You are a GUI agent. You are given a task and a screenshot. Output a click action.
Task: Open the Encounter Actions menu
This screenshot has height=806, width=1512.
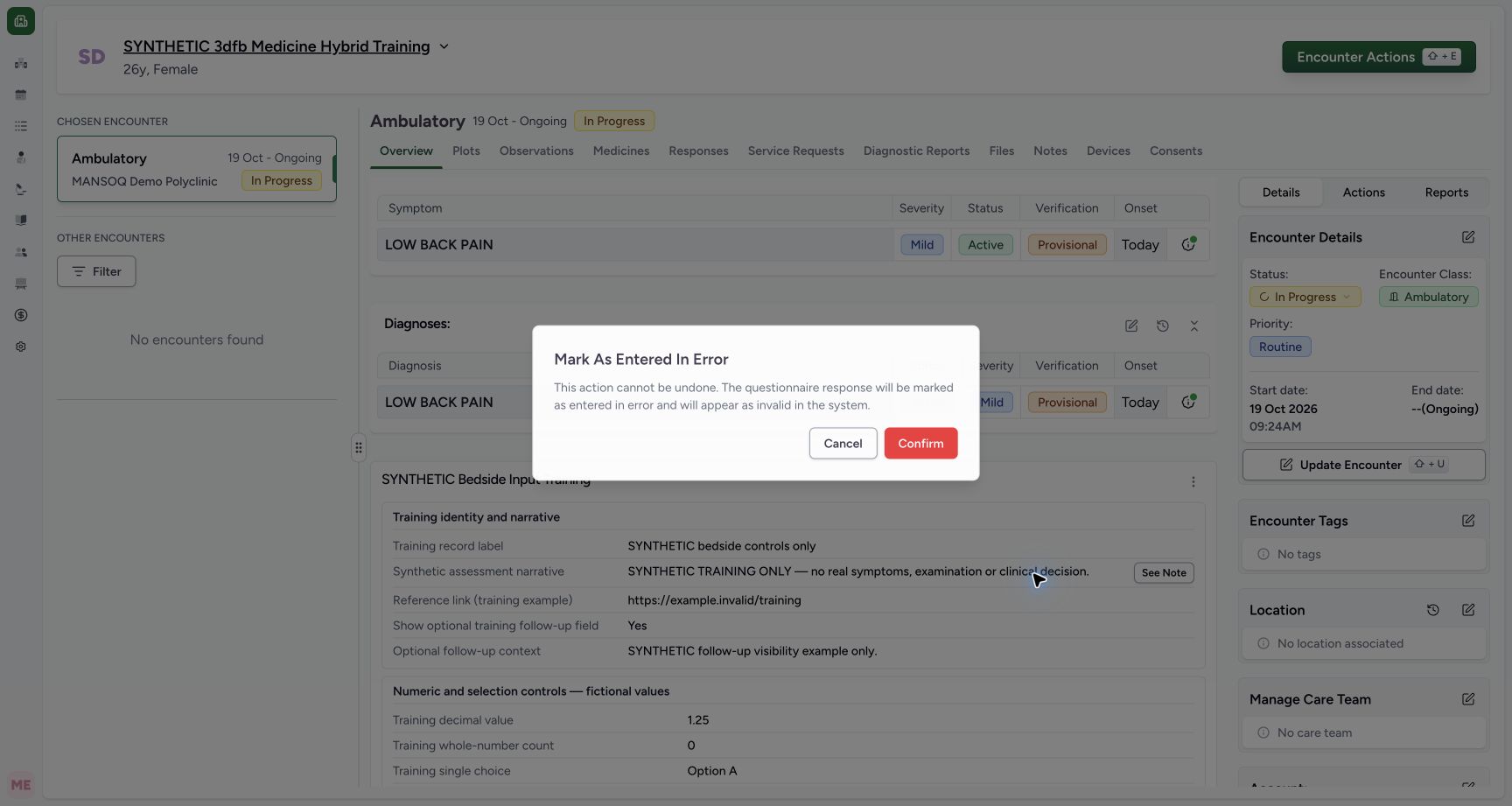[x=1378, y=57]
